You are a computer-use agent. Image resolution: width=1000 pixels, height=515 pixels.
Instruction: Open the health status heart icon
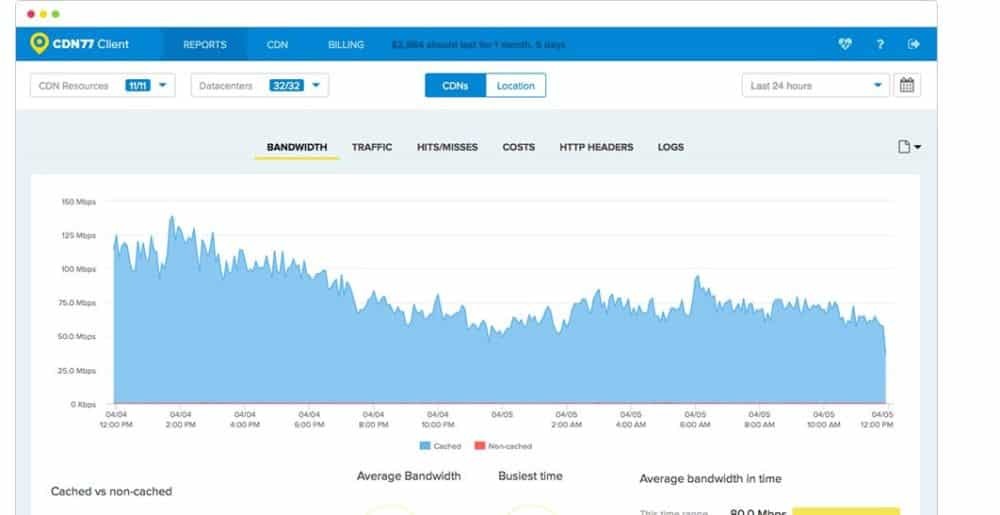[845, 44]
